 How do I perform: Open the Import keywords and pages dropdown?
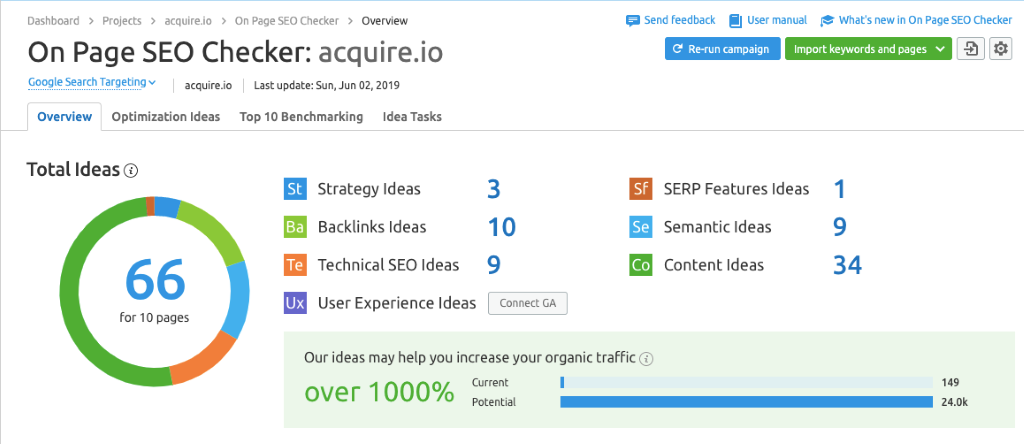868,49
